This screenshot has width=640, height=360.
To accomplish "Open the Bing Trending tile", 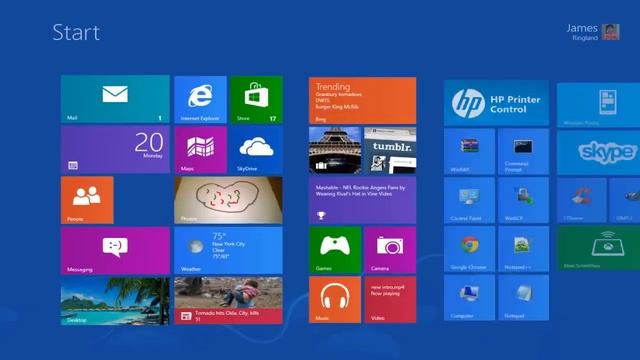I will pos(362,100).
